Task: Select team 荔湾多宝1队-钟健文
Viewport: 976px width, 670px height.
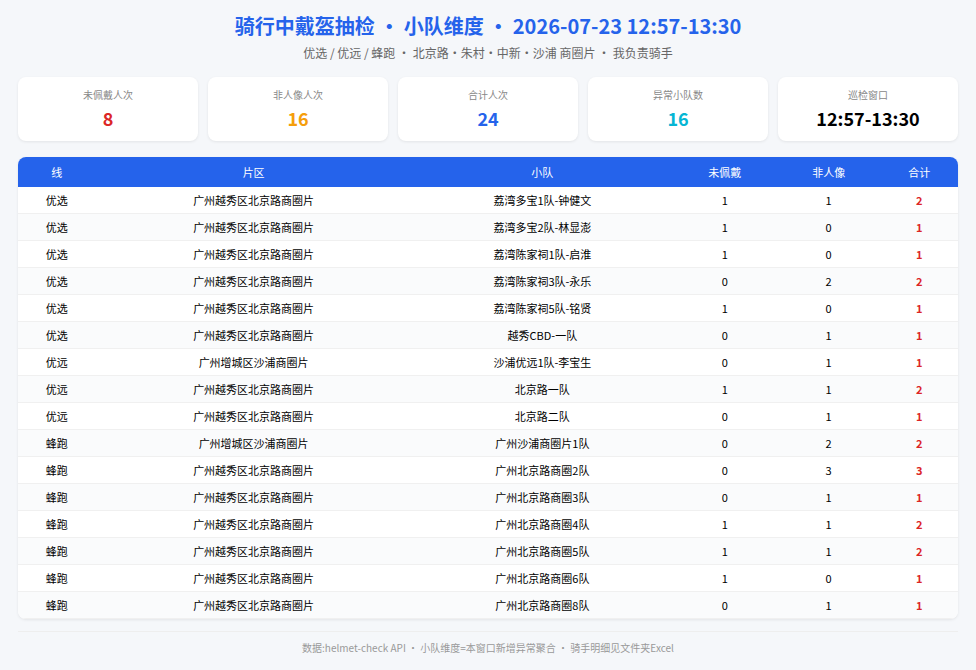Action: [542, 201]
